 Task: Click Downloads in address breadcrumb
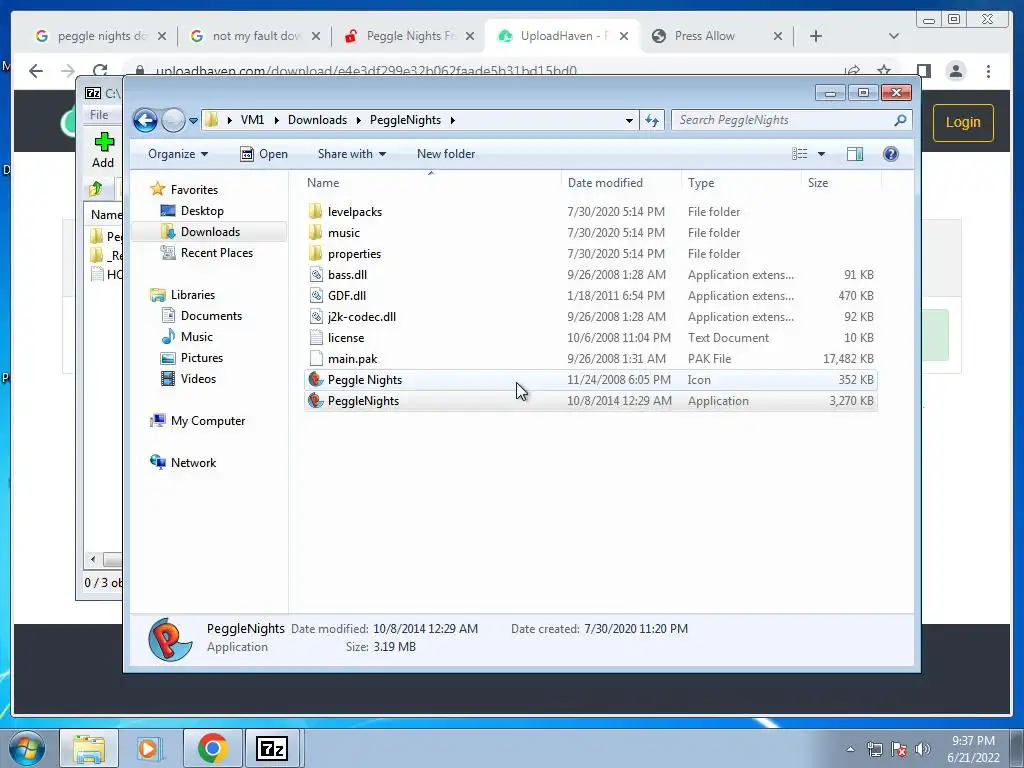click(317, 120)
